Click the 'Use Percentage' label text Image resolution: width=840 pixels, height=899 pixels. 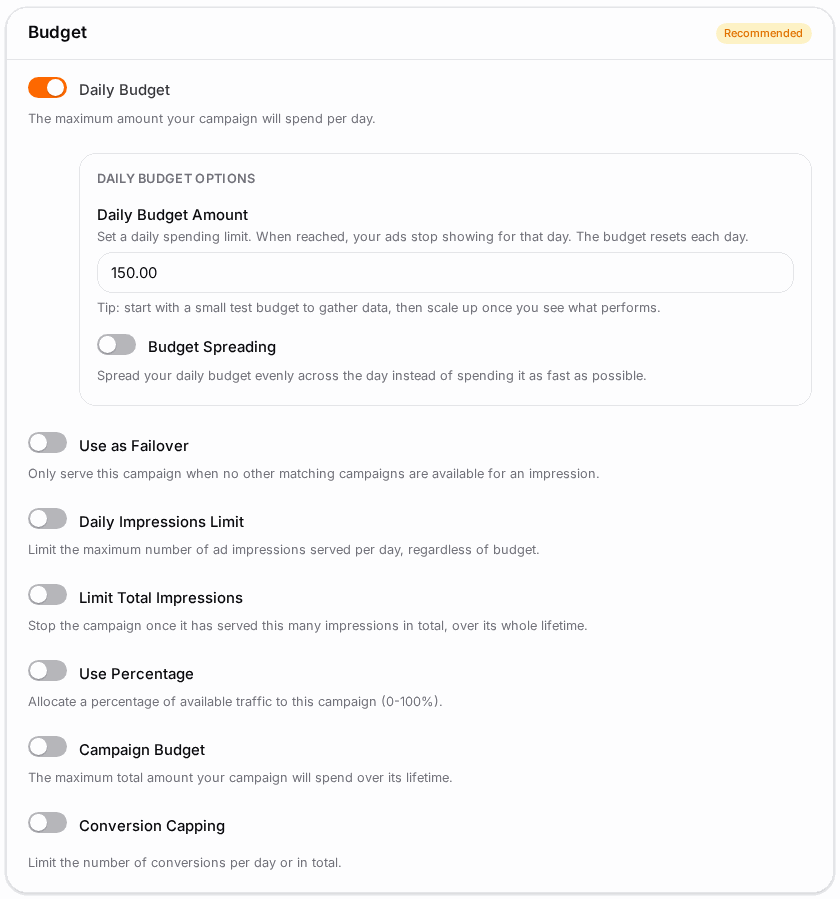click(x=136, y=674)
